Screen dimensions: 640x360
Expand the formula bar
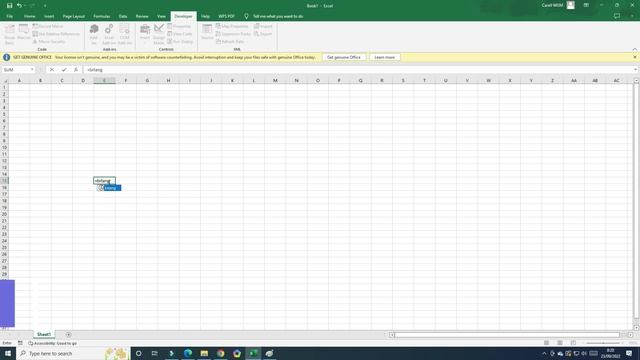point(636,70)
